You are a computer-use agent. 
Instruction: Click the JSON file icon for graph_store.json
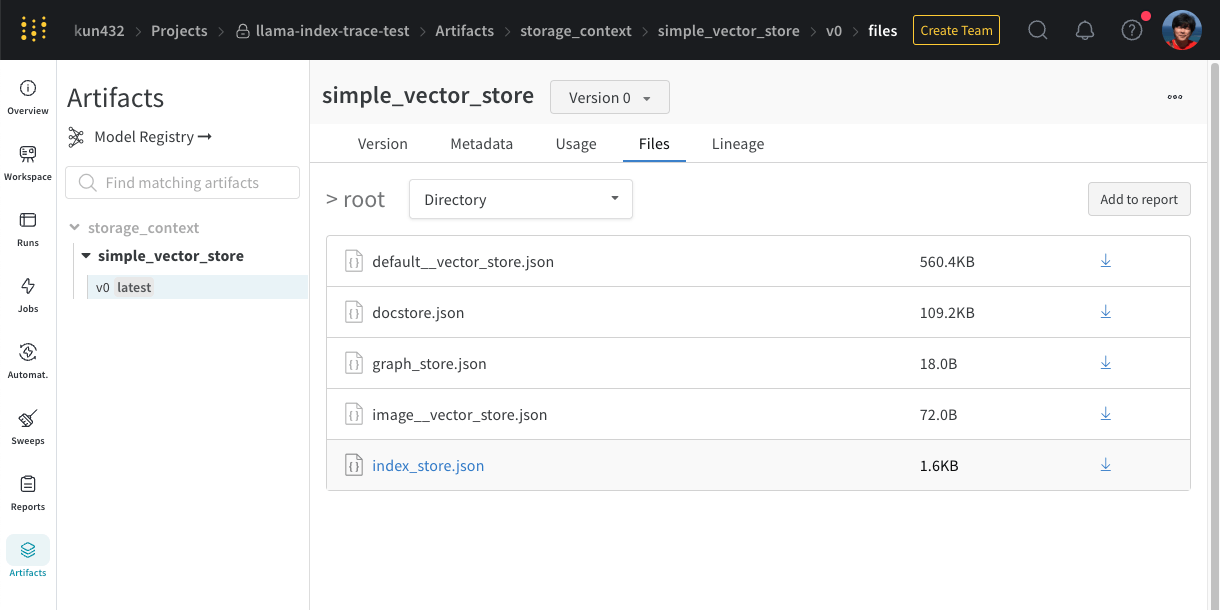pos(353,364)
